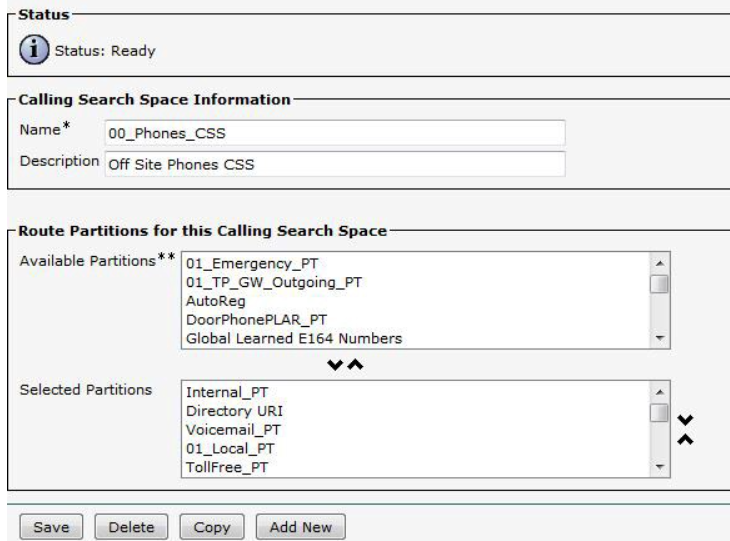730x541 pixels.
Task: Remove partition with up arrow between lists
Action: coord(355,365)
